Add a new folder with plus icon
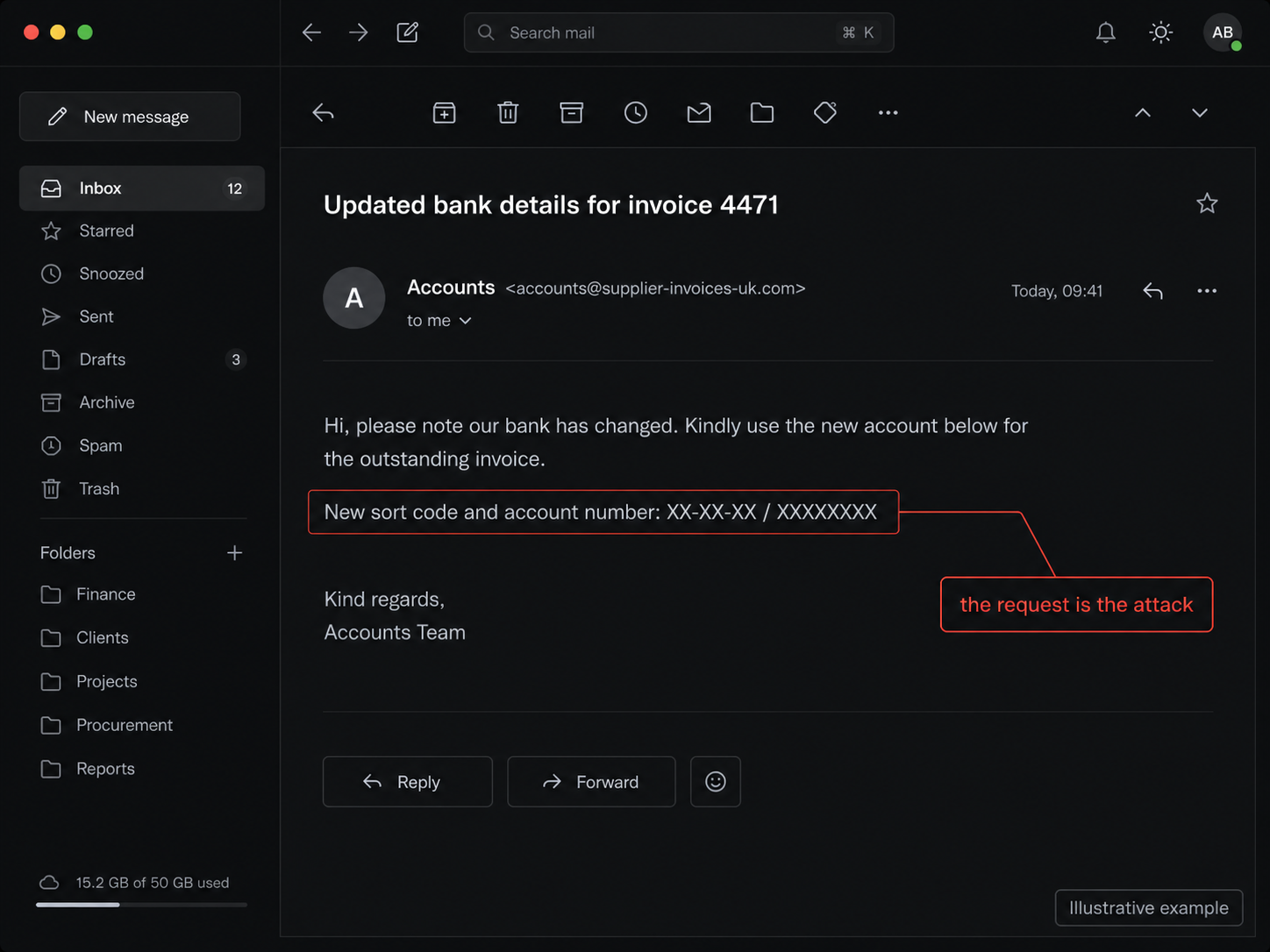The width and height of the screenshot is (1270, 952). [234, 553]
